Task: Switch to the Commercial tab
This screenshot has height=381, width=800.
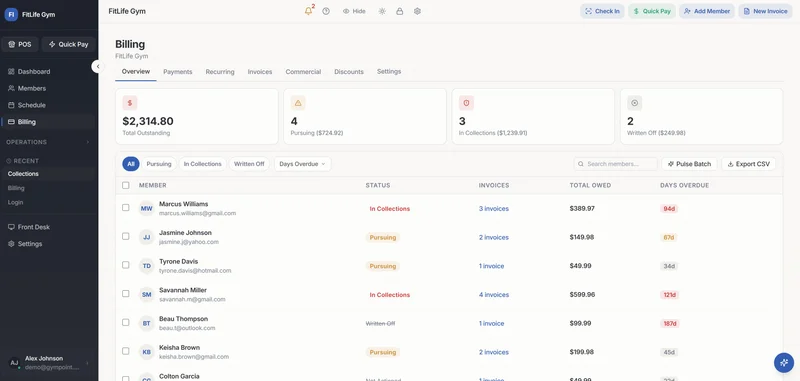Action: (303, 72)
